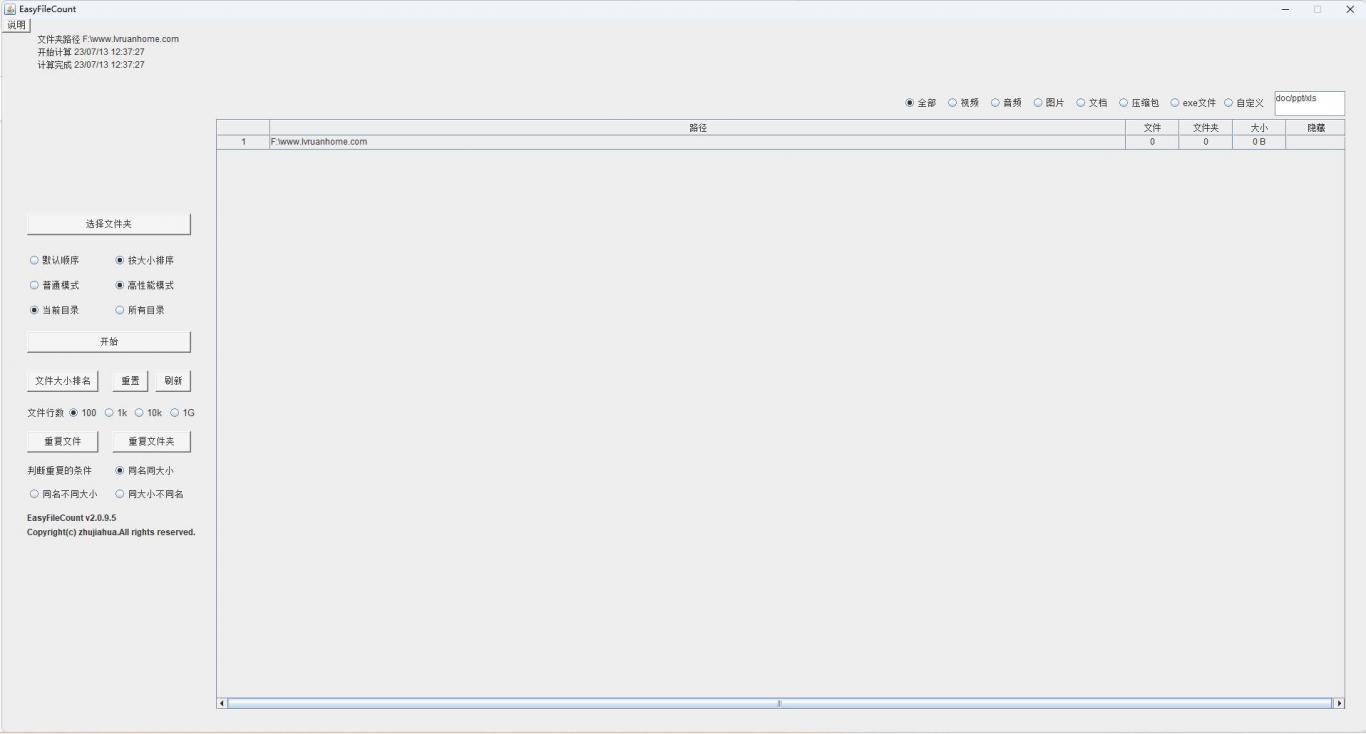Filter results by 视频 type
The image size is (1366, 734).
pyautogui.click(x=953, y=103)
